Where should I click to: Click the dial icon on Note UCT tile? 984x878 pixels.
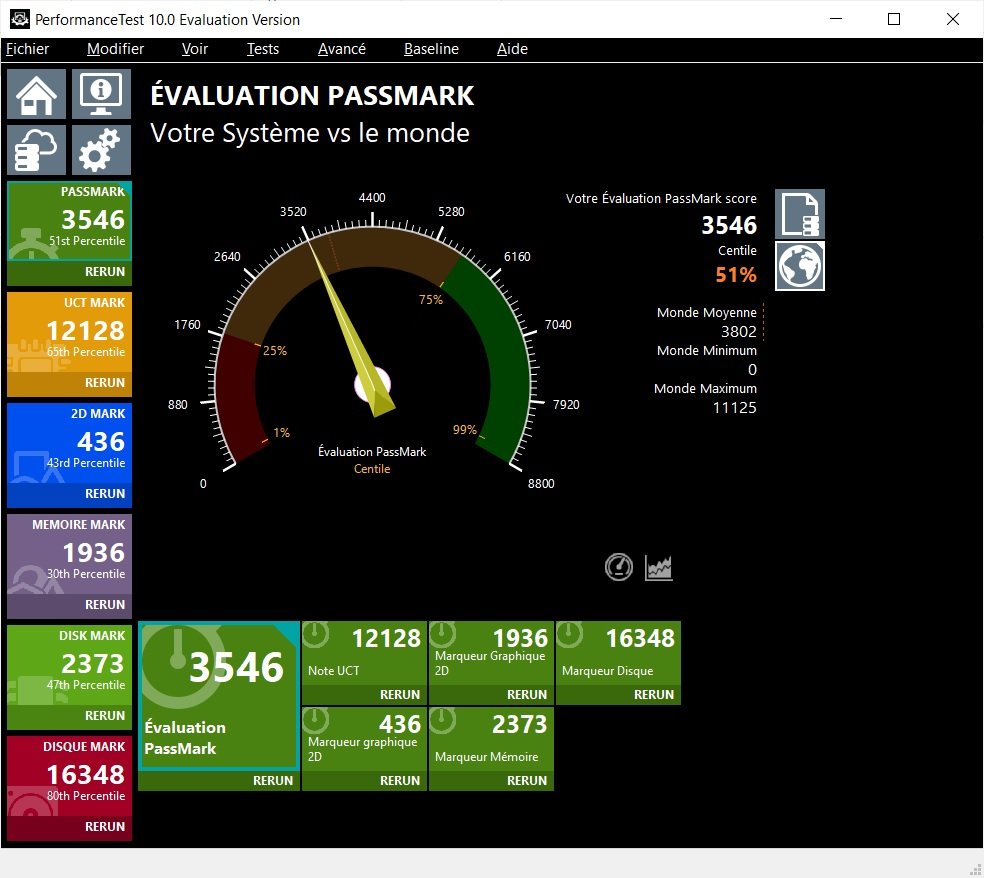316,634
